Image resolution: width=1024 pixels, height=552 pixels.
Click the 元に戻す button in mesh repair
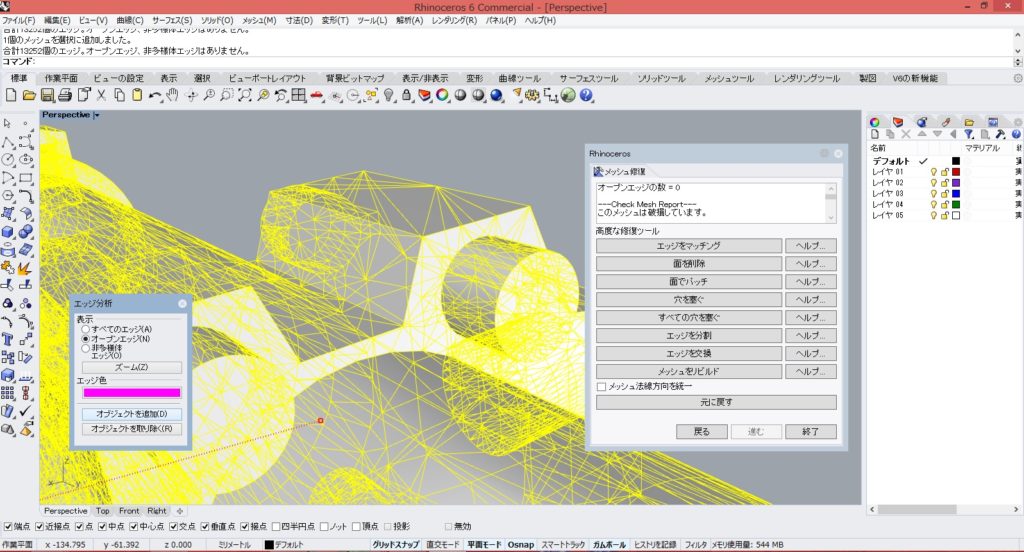click(x=716, y=402)
